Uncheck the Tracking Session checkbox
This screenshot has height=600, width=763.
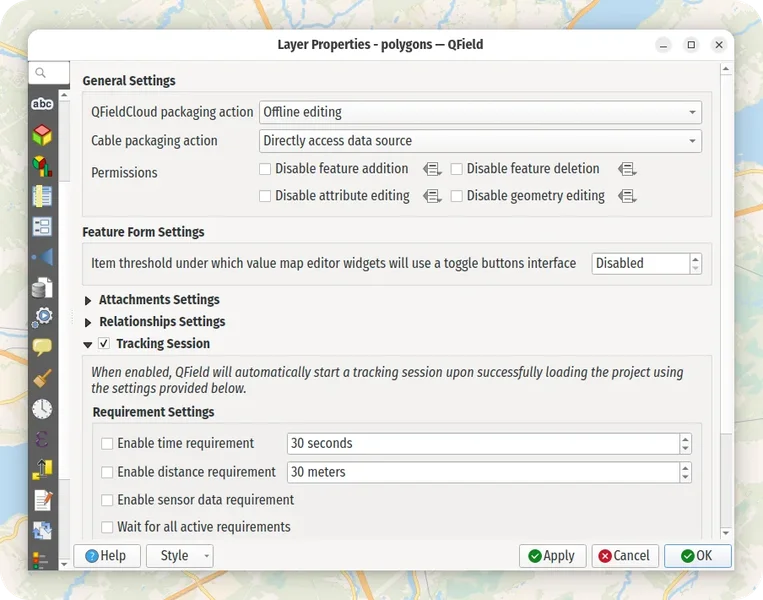pyautogui.click(x=104, y=344)
